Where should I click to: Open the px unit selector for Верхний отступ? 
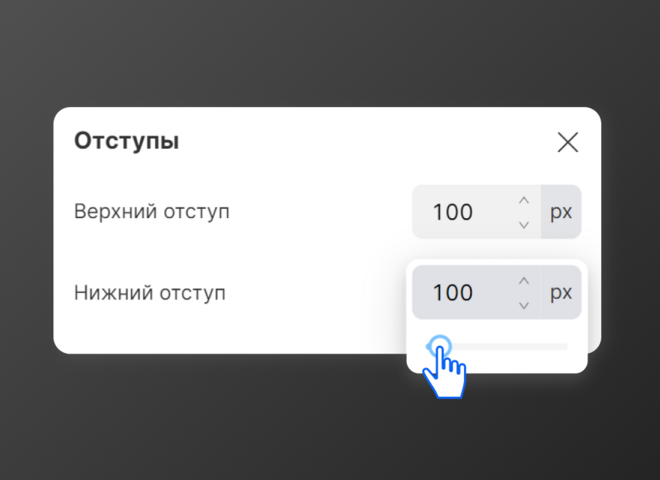tap(561, 212)
